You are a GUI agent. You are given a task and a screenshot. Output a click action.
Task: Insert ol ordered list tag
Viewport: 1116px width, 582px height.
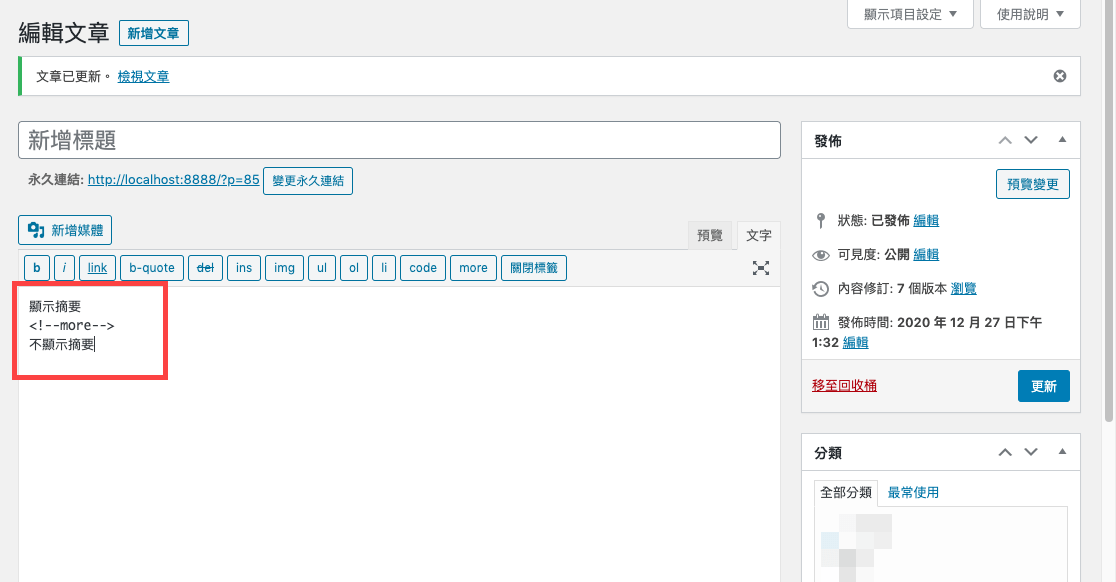click(x=354, y=268)
